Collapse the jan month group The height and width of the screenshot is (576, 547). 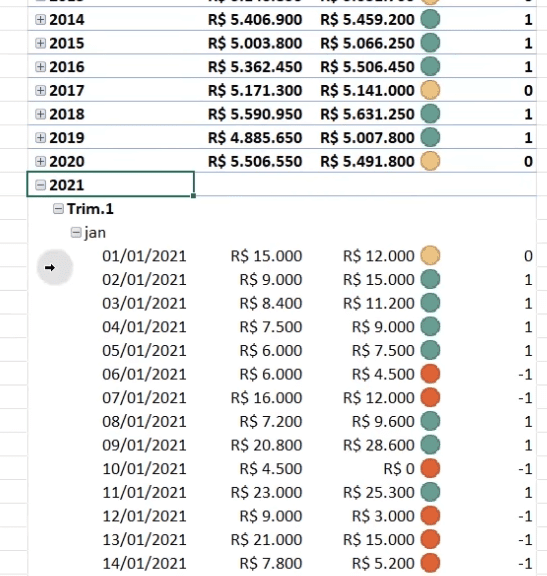tap(76, 233)
